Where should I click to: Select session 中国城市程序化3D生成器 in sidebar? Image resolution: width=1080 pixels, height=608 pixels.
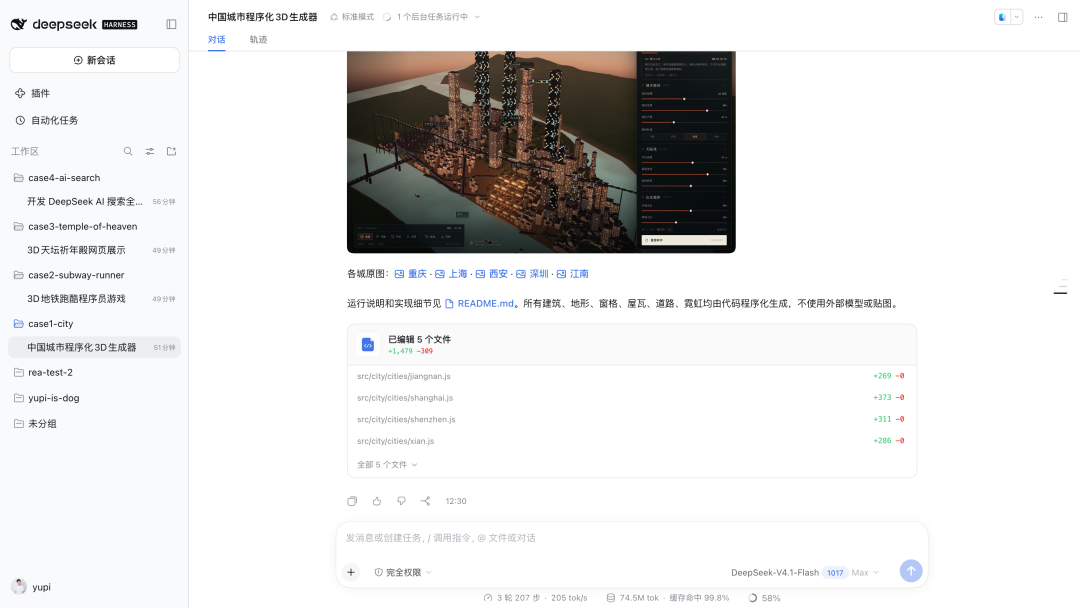[x=94, y=347]
